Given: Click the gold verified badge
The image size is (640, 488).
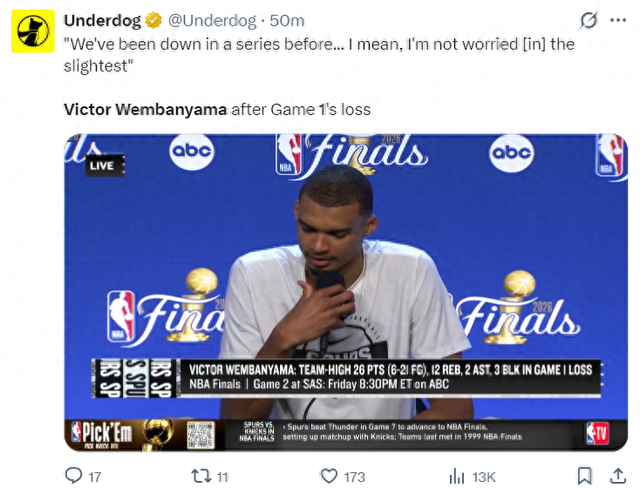Looking at the screenshot, I should point(154,20).
